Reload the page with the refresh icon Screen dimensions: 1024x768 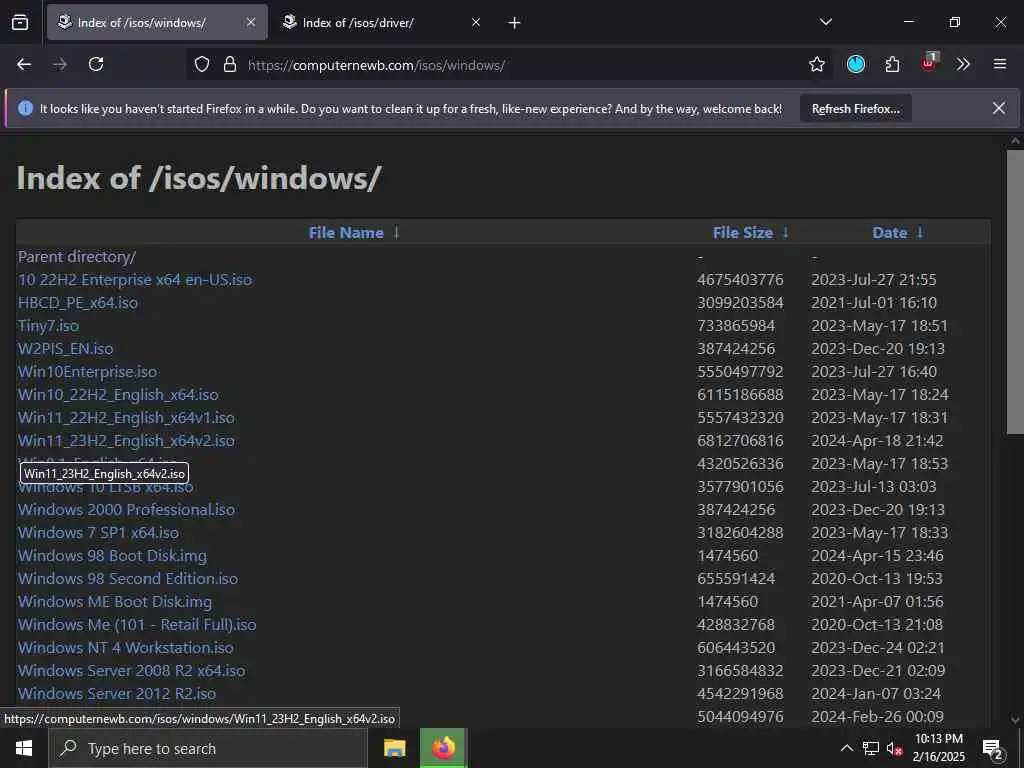pyautogui.click(x=96, y=64)
